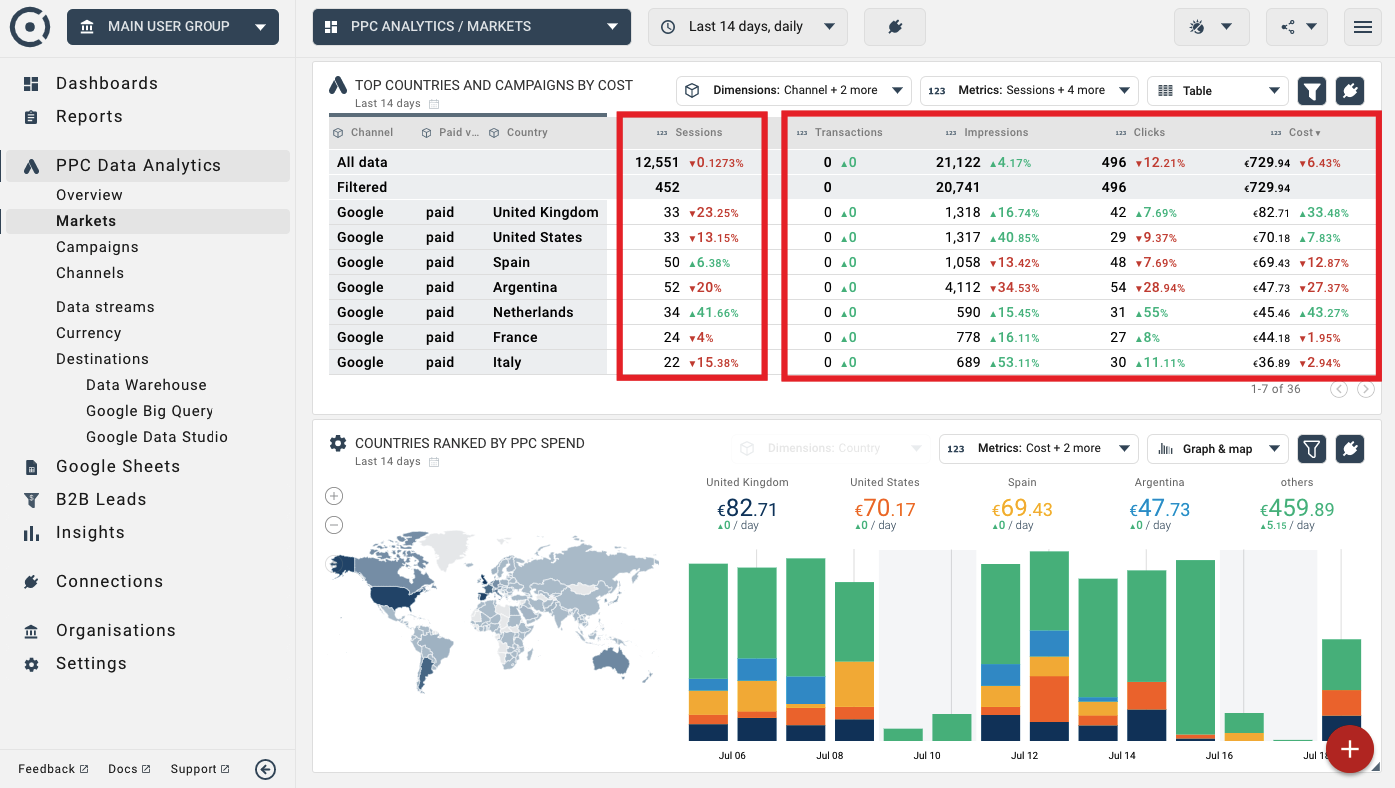Open Insights in sidebar
The width and height of the screenshot is (1395, 788).
pyautogui.click(x=90, y=532)
